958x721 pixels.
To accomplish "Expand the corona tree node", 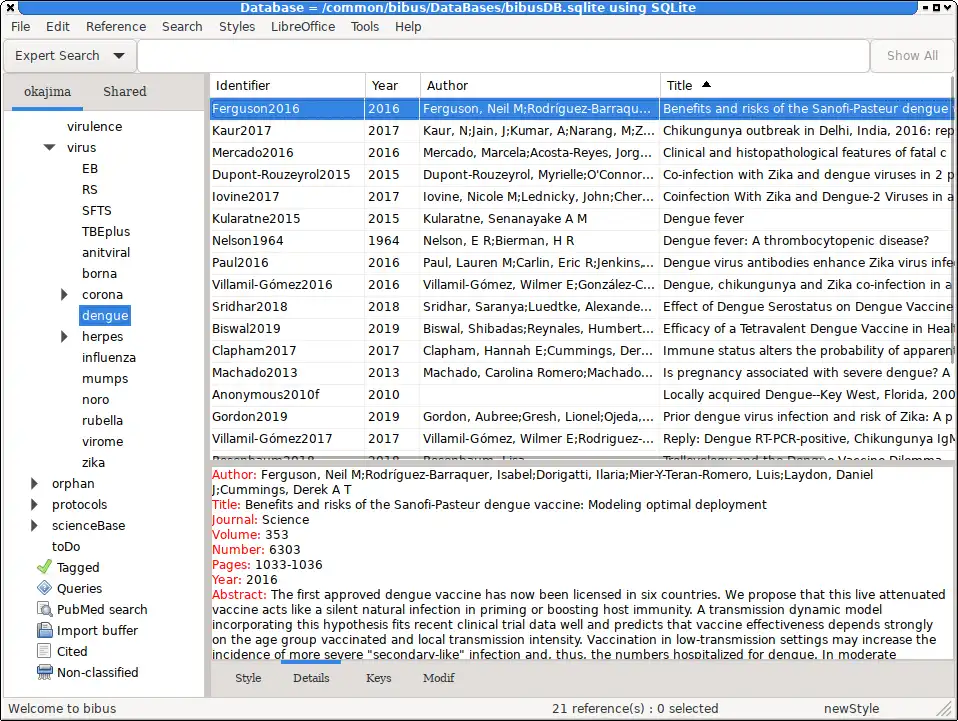I will click(64, 295).
